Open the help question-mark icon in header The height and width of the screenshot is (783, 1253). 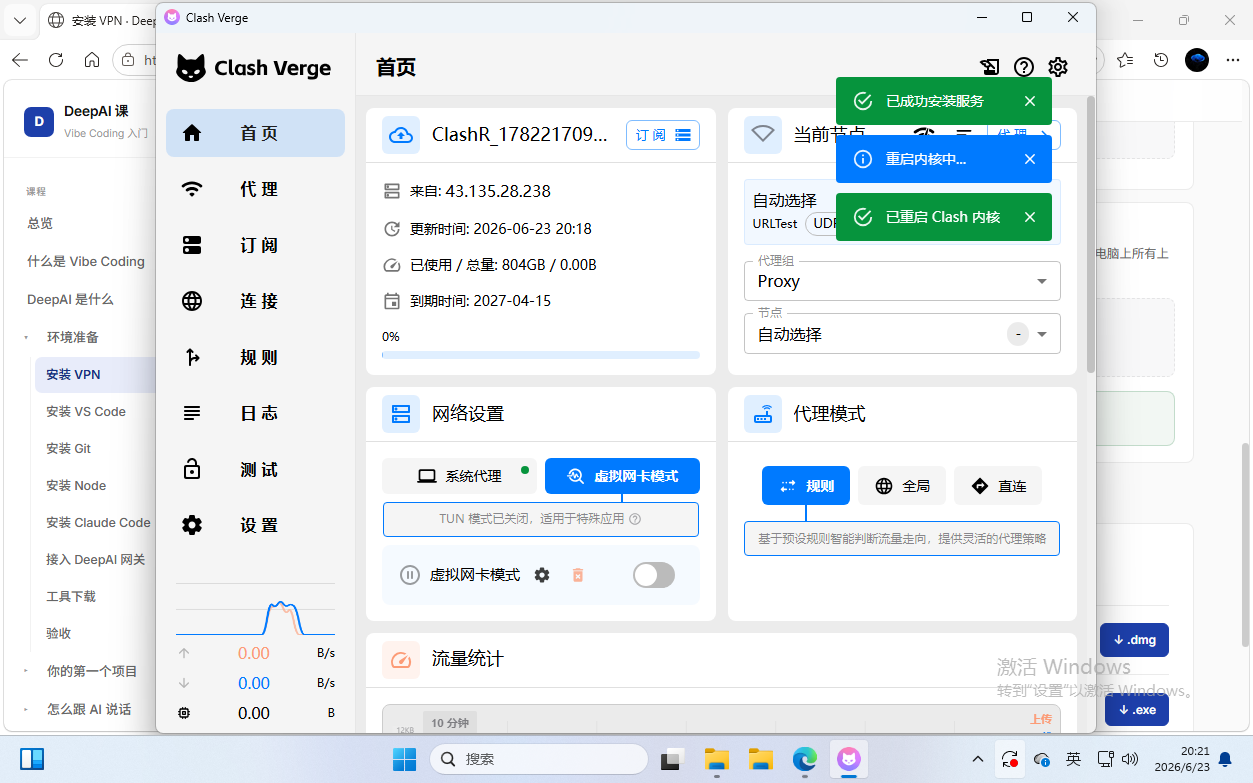1023,67
